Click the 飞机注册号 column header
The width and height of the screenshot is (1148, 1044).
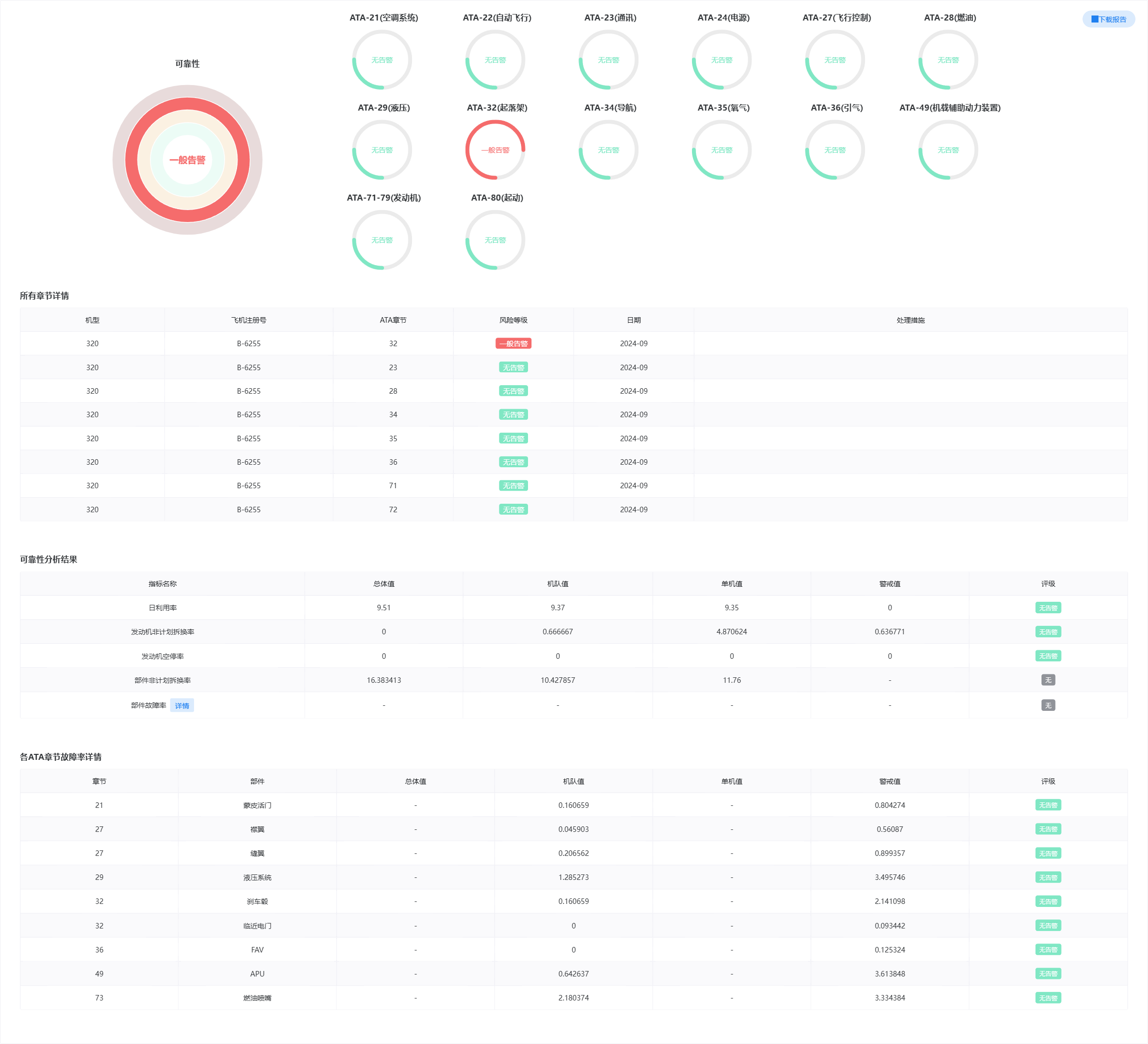tap(249, 320)
